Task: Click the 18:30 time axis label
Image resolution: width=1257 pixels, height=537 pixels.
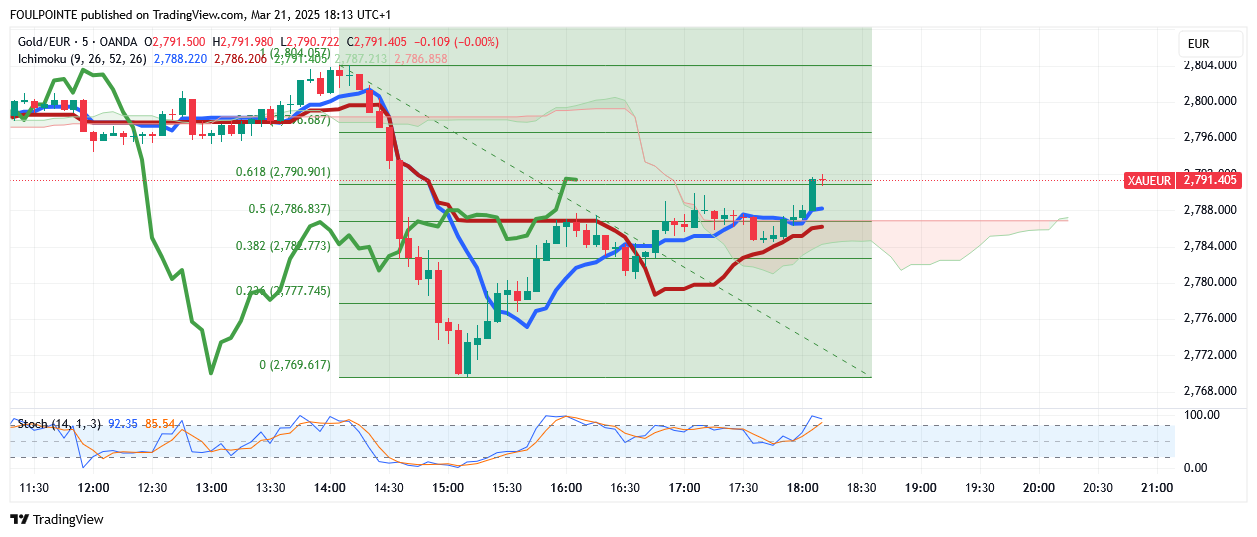Action: click(x=861, y=488)
